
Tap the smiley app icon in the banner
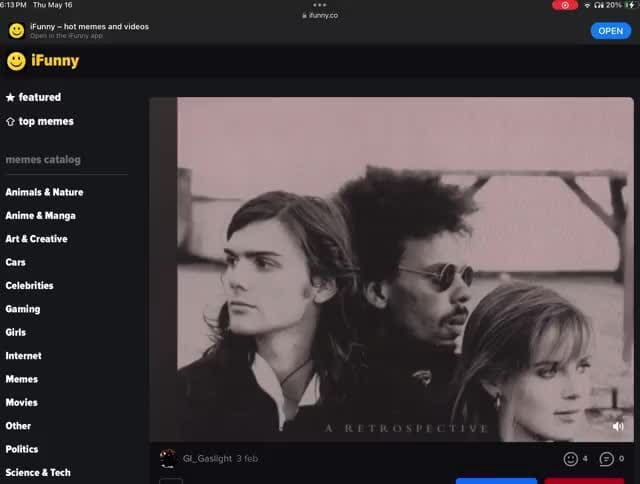click(16, 30)
